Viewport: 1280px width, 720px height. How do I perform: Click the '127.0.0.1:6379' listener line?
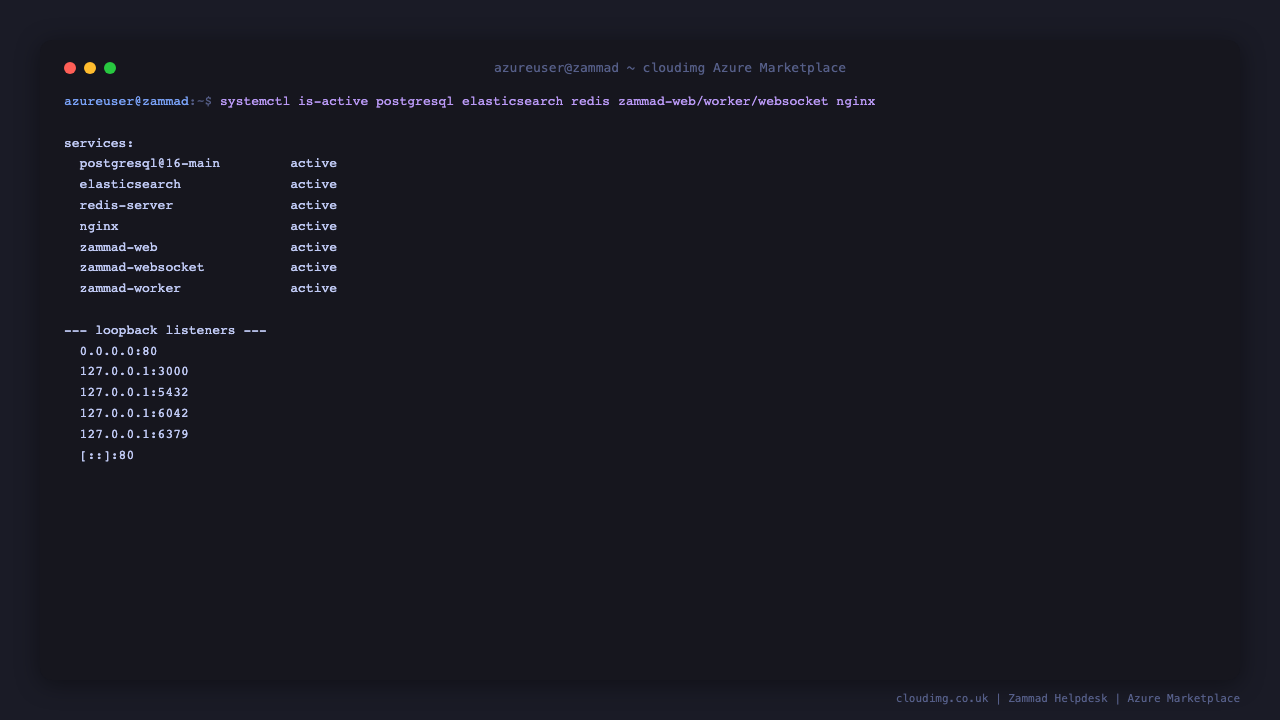pyautogui.click(x=134, y=435)
